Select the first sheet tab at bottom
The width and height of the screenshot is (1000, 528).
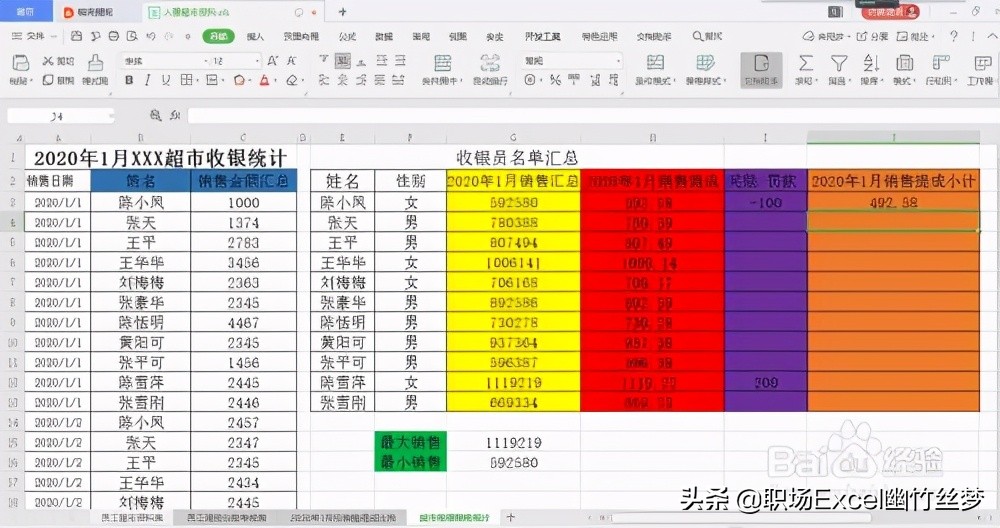132,517
